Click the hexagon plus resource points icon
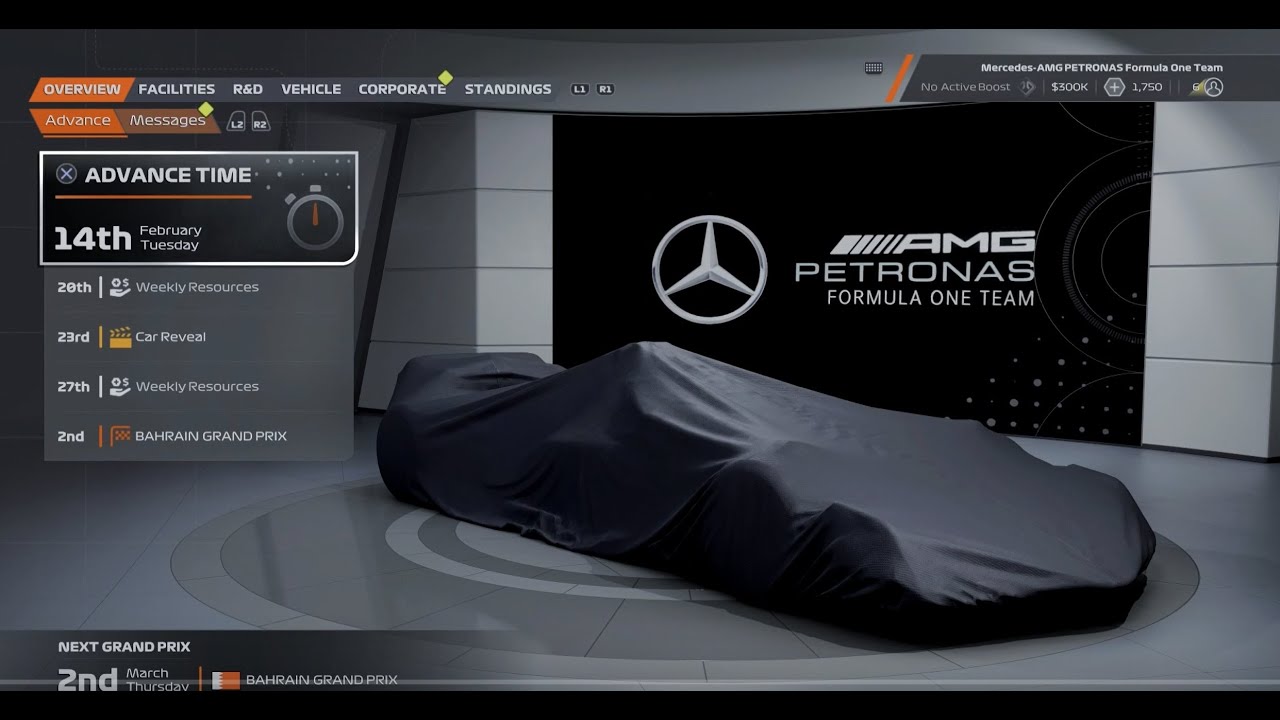Viewport: 1280px width, 720px height. tap(1114, 87)
